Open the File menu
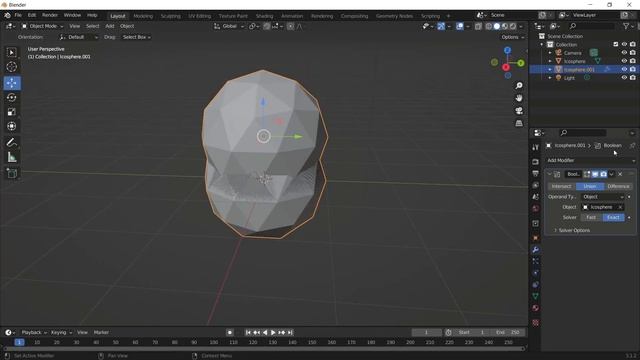Screen dimensions: 640x360 tap(18, 15)
